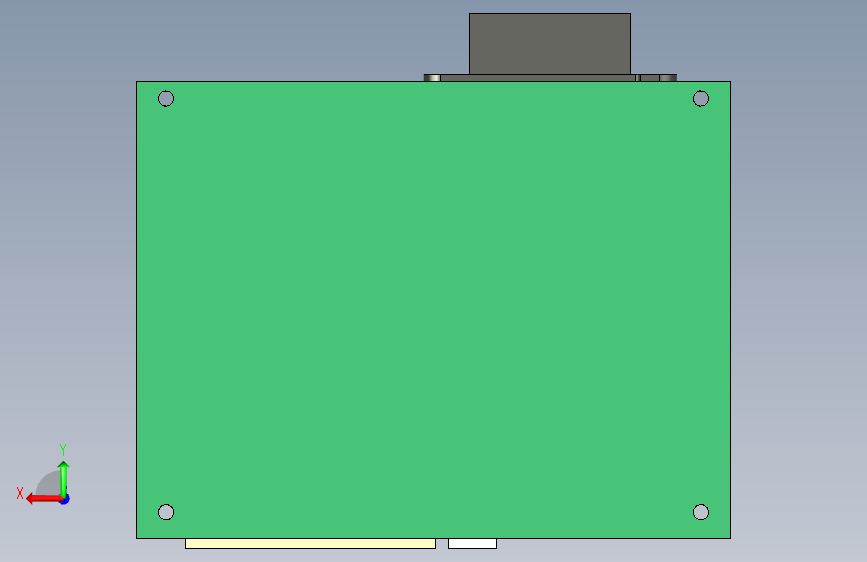Click the green Y axis arrow on the triad
Screen dimensions: 867x562
coord(64,478)
